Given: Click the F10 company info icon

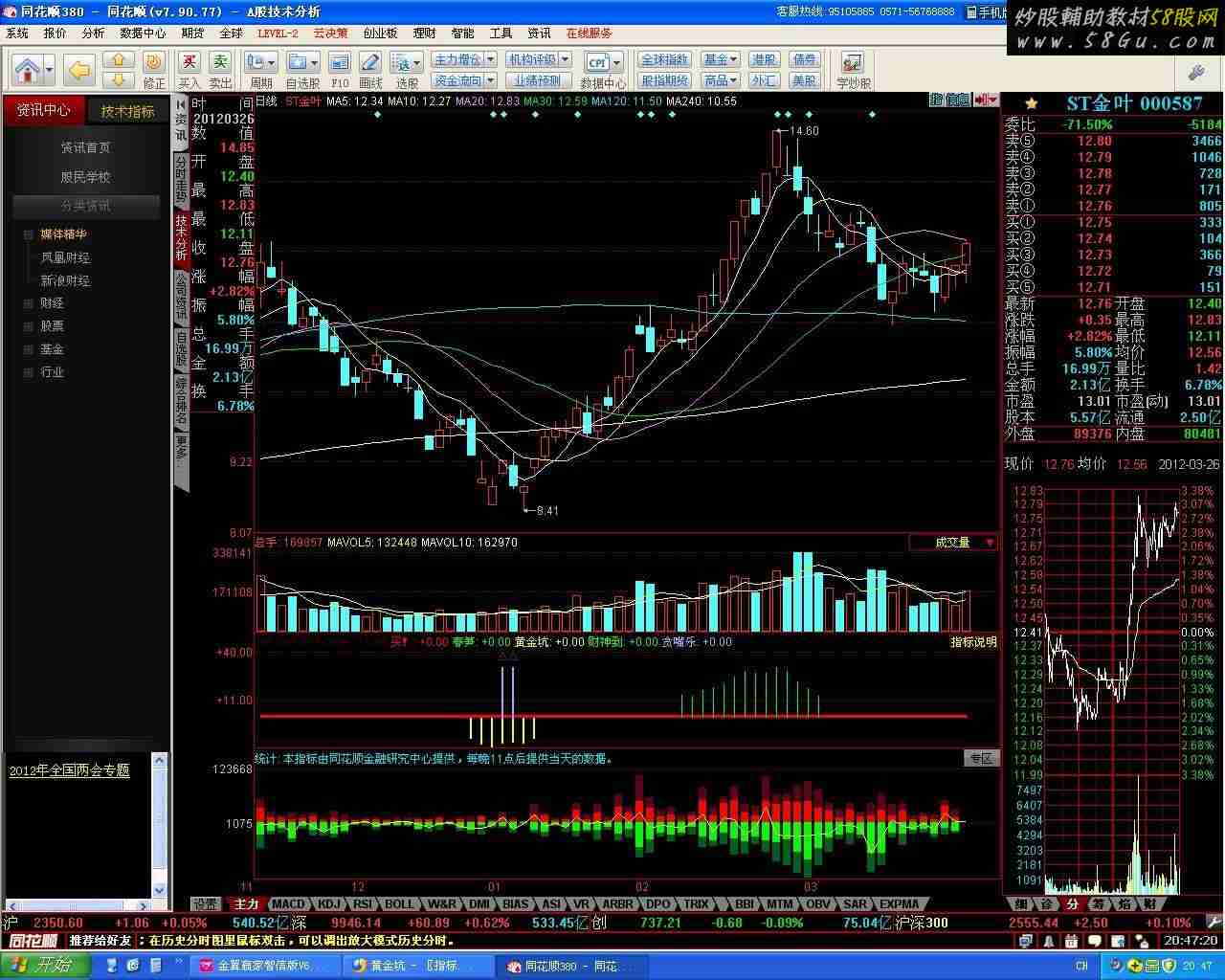Looking at the screenshot, I should pyautogui.click(x=340, y=70).
